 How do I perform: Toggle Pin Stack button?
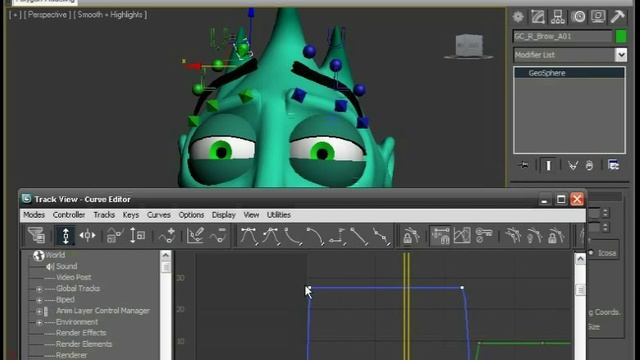524,165
